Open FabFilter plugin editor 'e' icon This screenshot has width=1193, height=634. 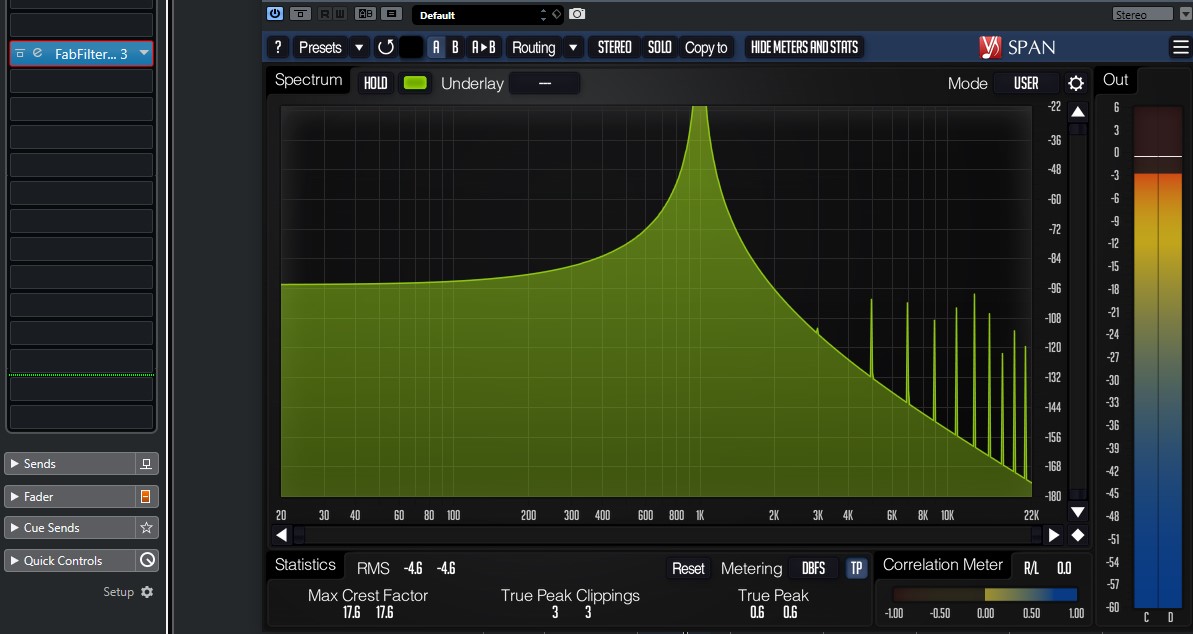click(37, 53)
